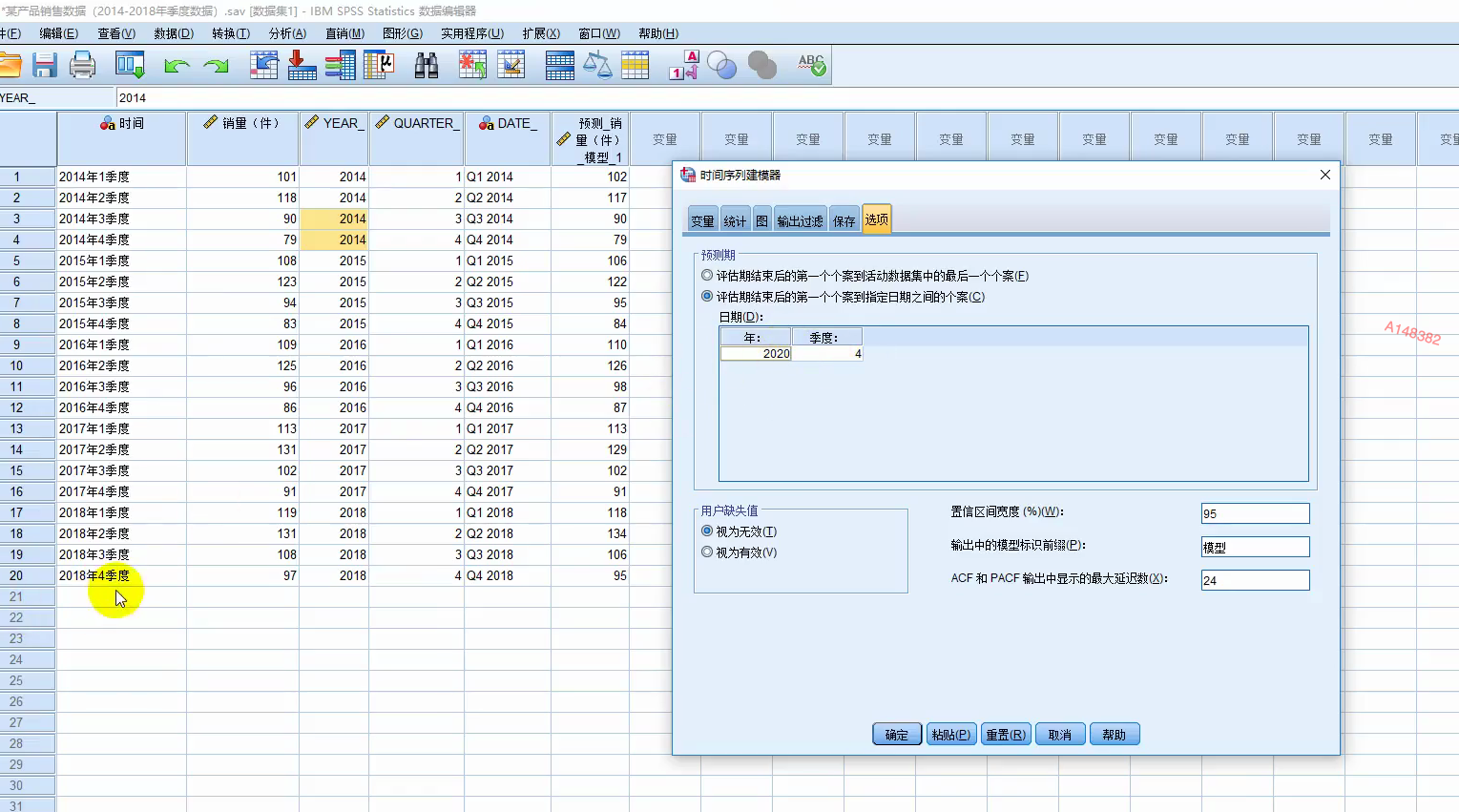Select the QUARTER_ column header
The image size is (1459, 812).
click(417, 139)
